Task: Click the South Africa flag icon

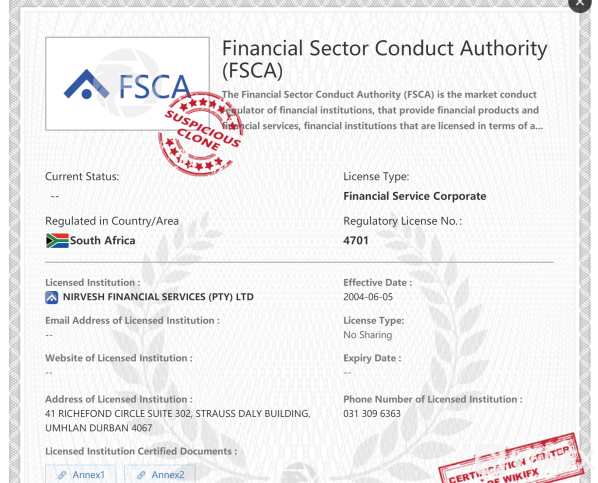Action: 57,241
